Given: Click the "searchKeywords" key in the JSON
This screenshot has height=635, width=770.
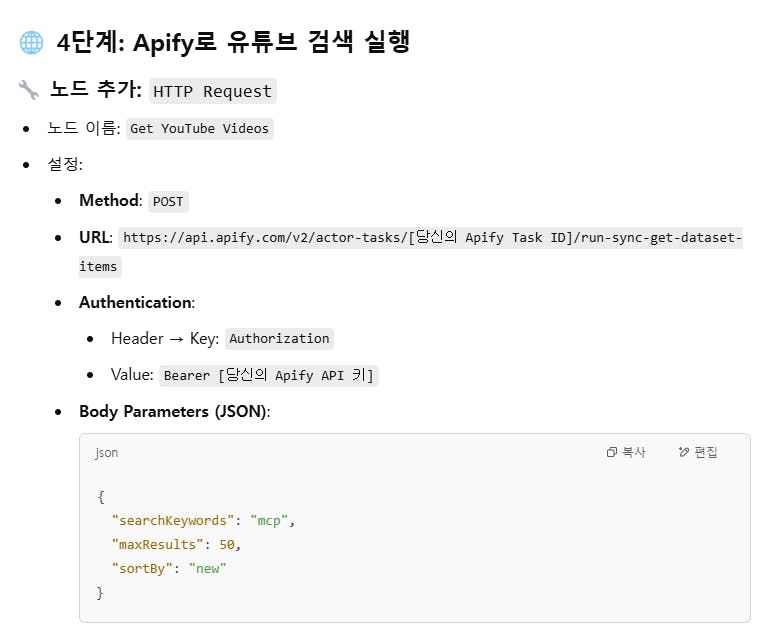Looking at the screenshot, I should tap(173, 521).
